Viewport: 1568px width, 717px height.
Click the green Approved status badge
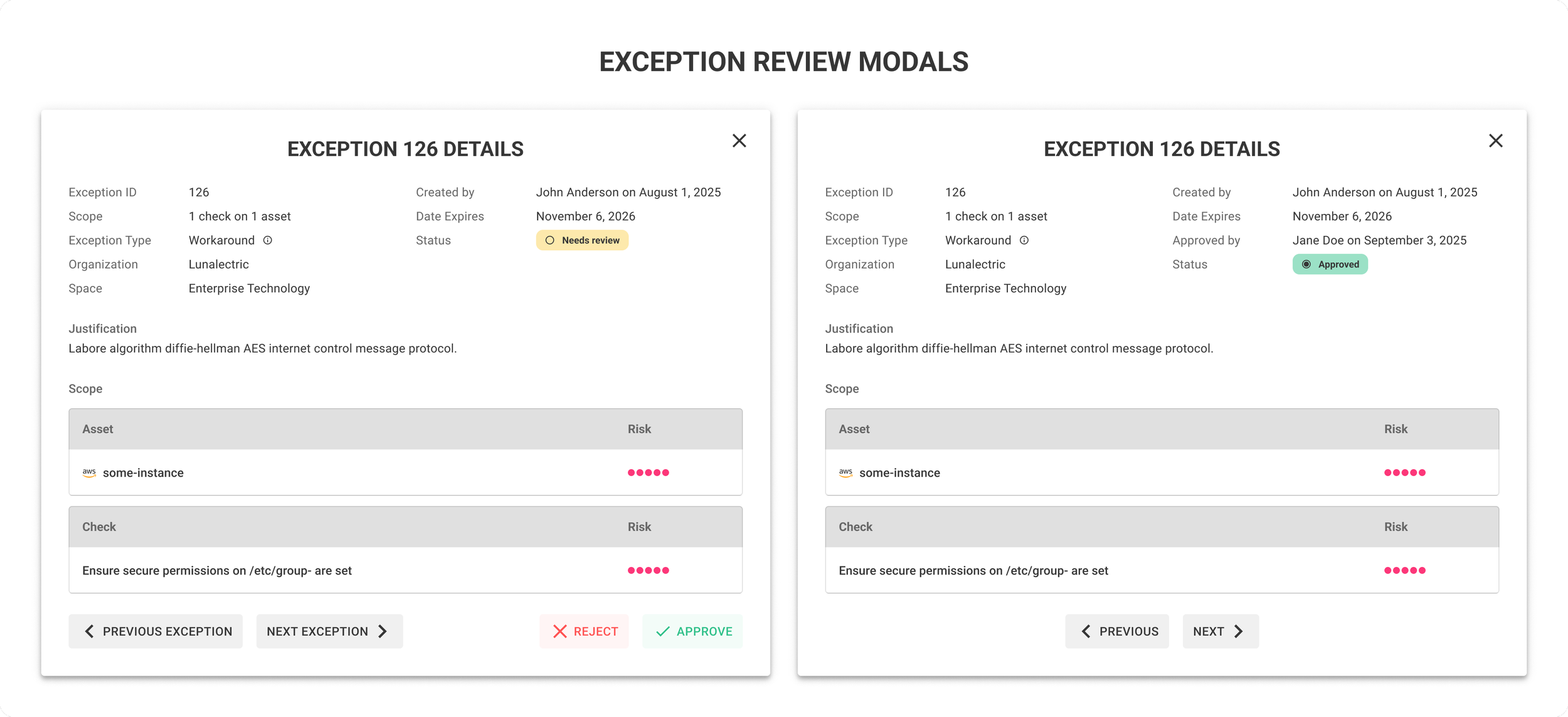coord(1330,264)
